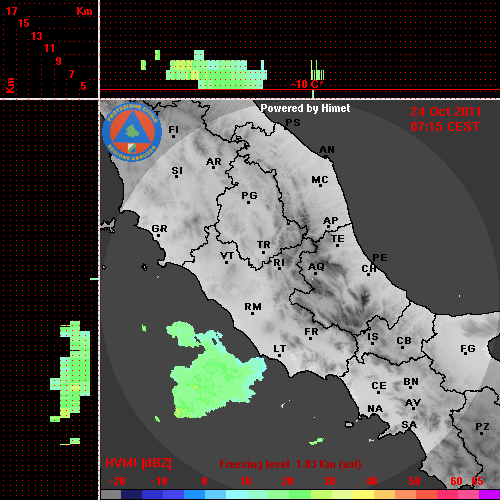The height and width of the screenshot is (500, 500).
Task: Click the time text '07:15 CEST'
Action: click(445, 127)
